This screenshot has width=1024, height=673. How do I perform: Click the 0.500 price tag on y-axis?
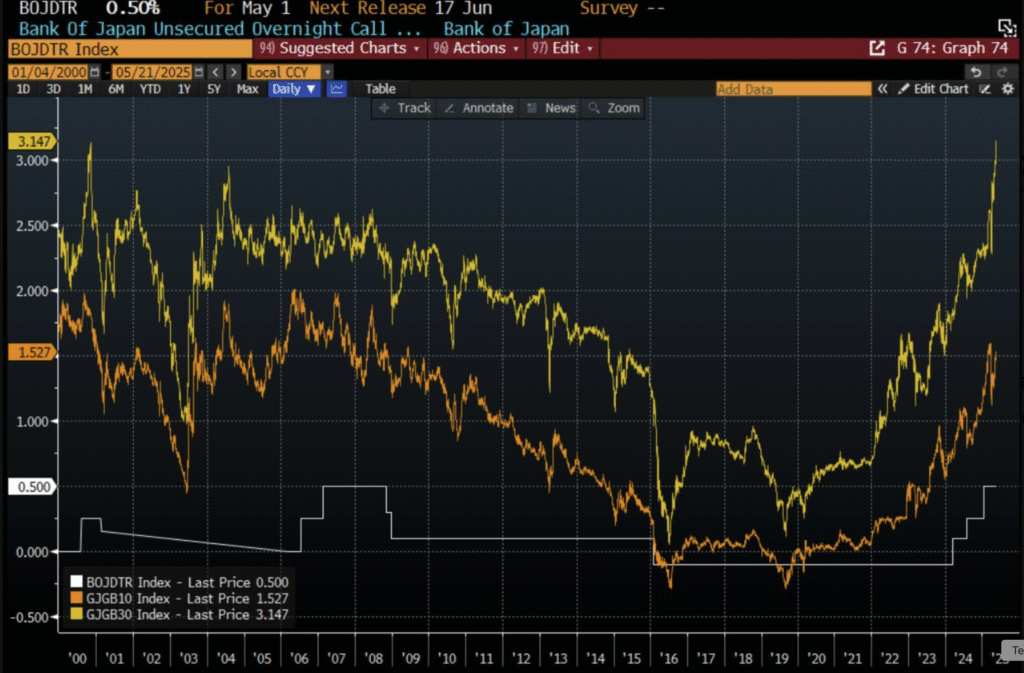pos(33,487)
